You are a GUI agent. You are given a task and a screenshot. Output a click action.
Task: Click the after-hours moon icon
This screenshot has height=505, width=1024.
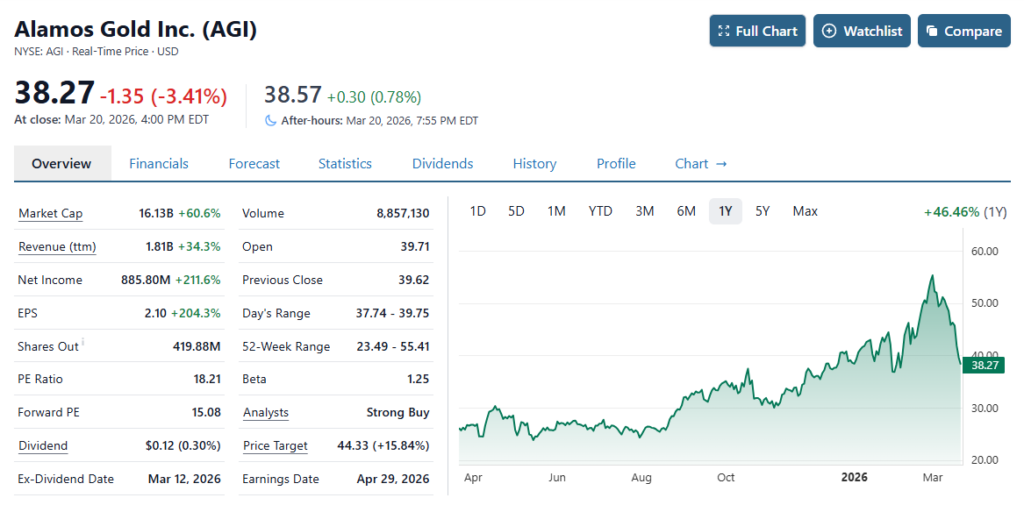coord(270,120)
